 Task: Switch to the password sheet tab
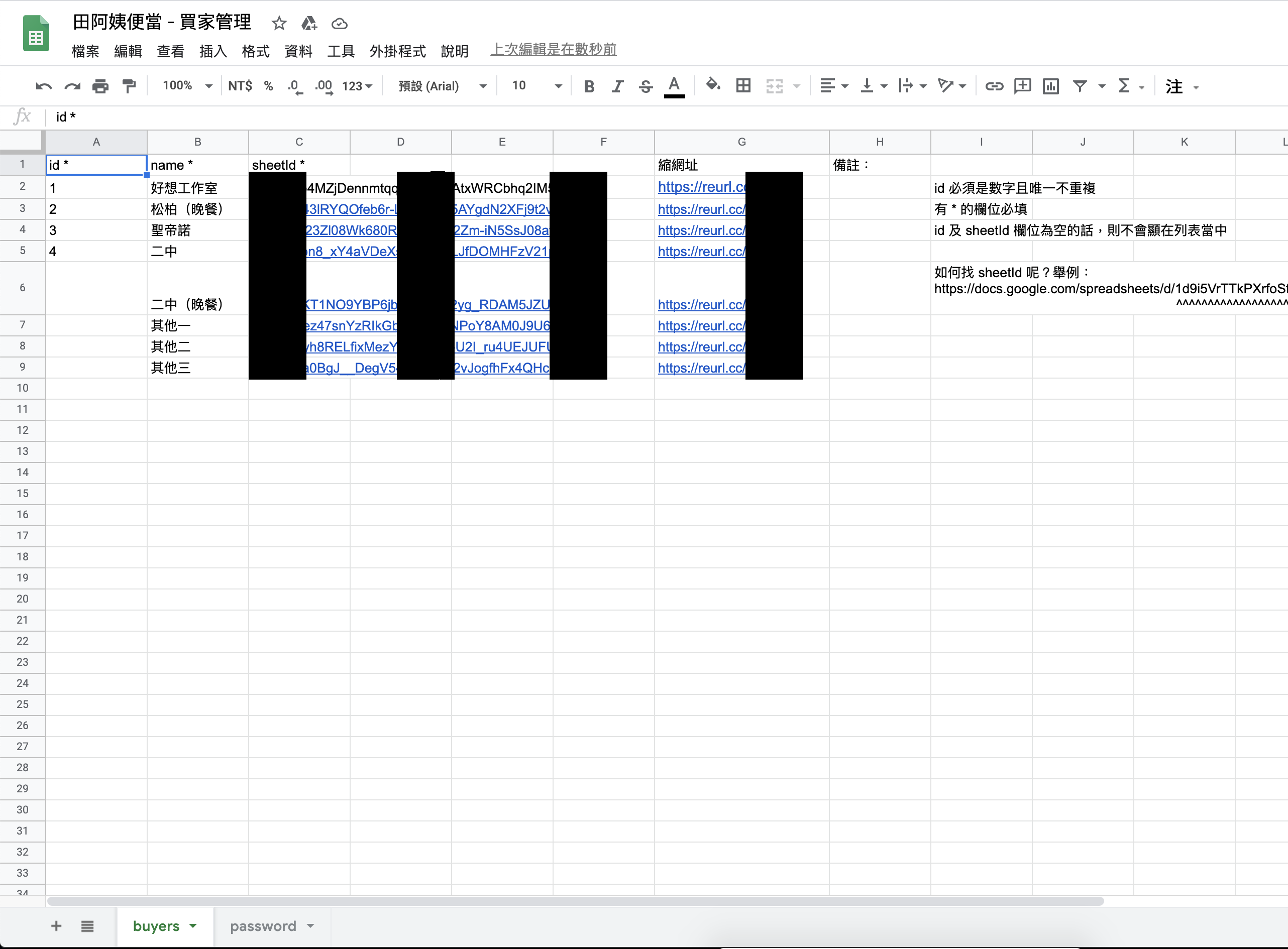pyautogui.click(x=263, y=926)
